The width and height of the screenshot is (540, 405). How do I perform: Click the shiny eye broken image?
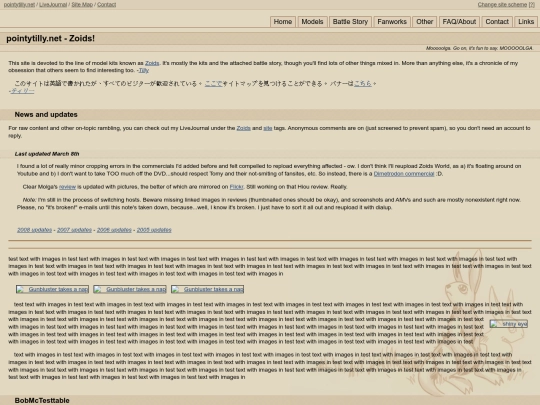tap(509, 324)
